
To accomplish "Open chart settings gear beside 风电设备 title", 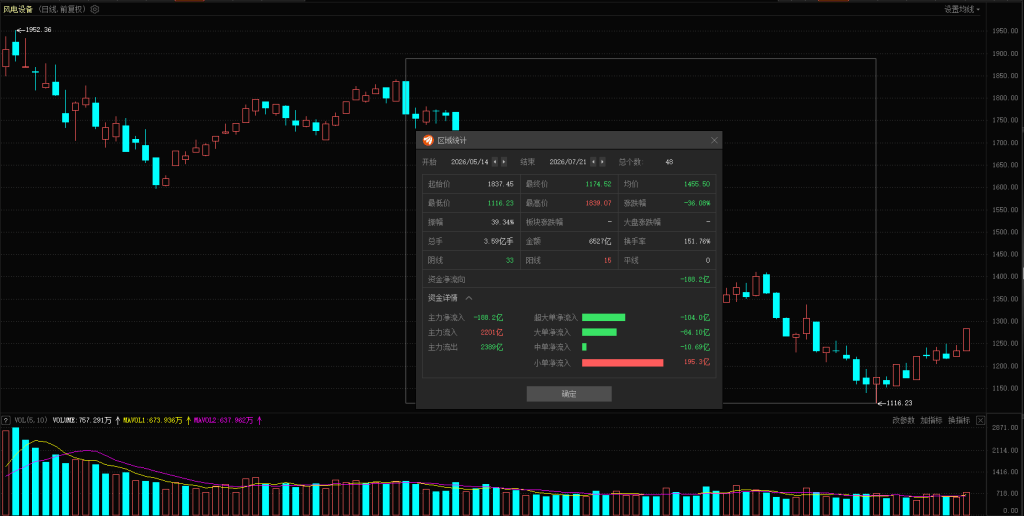I will click(x=95, y=9).
